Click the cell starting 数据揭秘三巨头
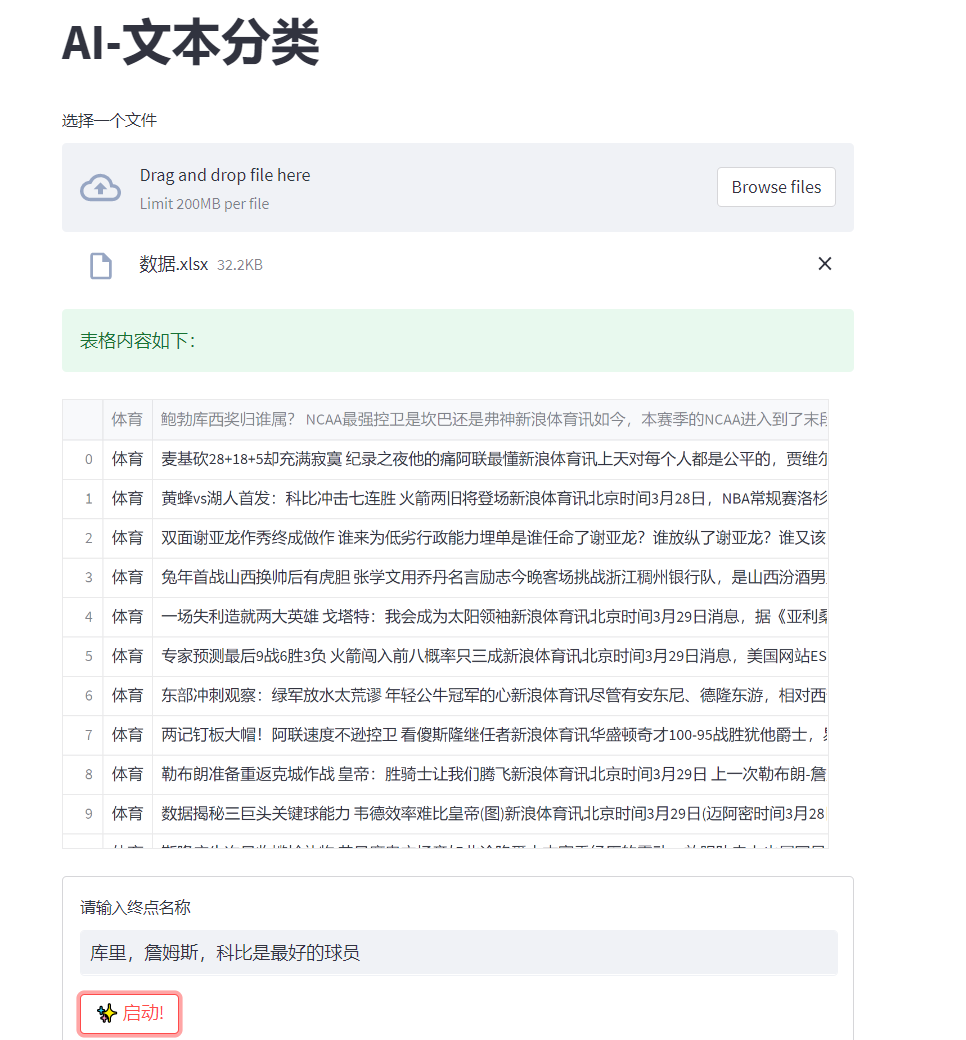966x1040 pixels. pyautogui.click(x=490, y=814)
